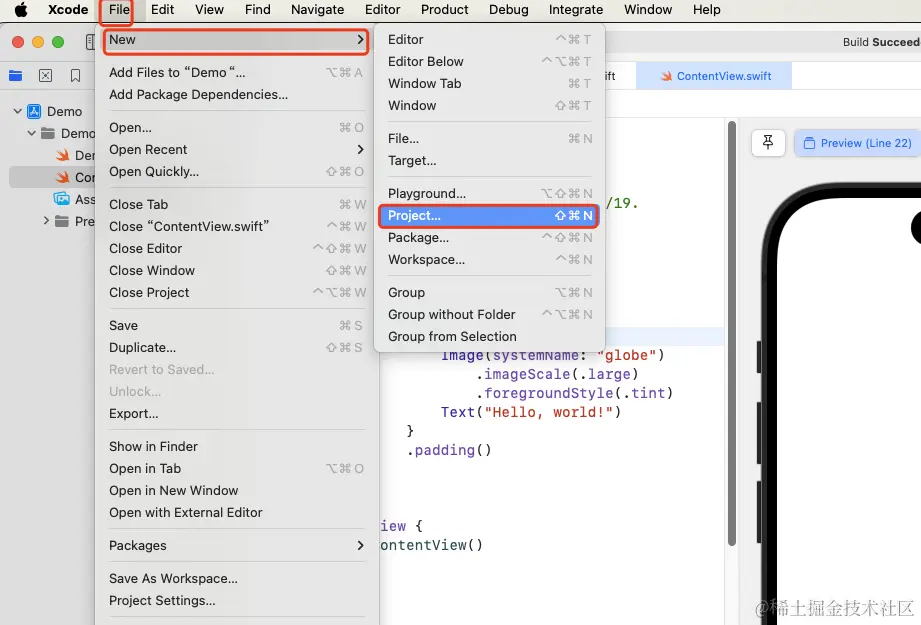The width and height of the screenshot is (921, 625).
Task: Collapse the Demo project root
Action: coord(18,111)
